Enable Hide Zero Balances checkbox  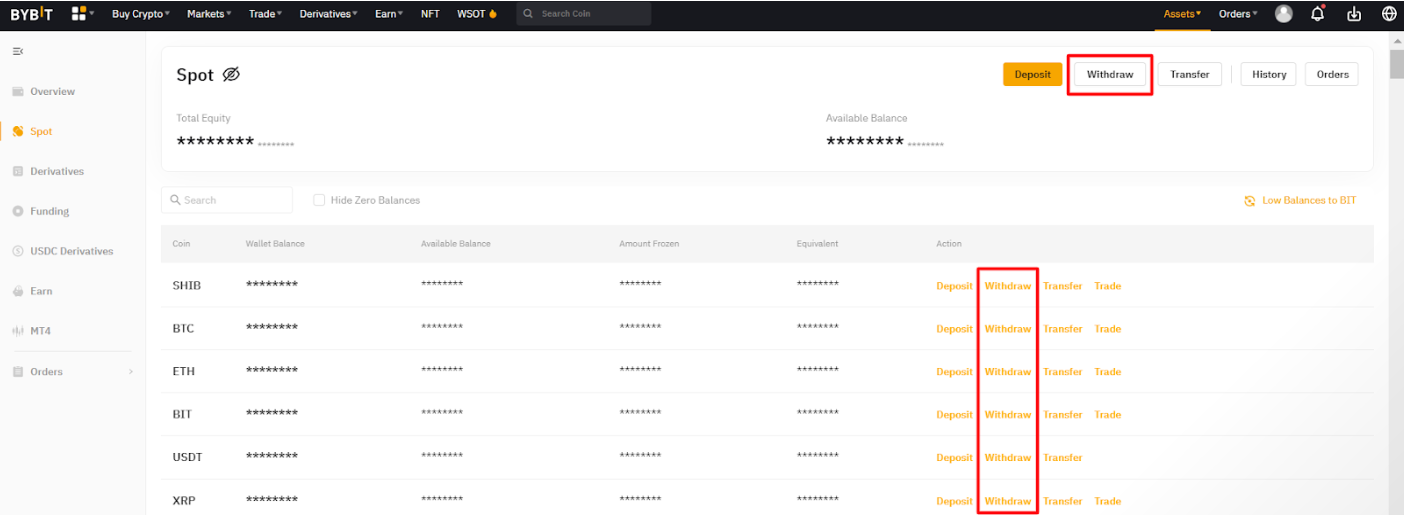tap(320, 200)
